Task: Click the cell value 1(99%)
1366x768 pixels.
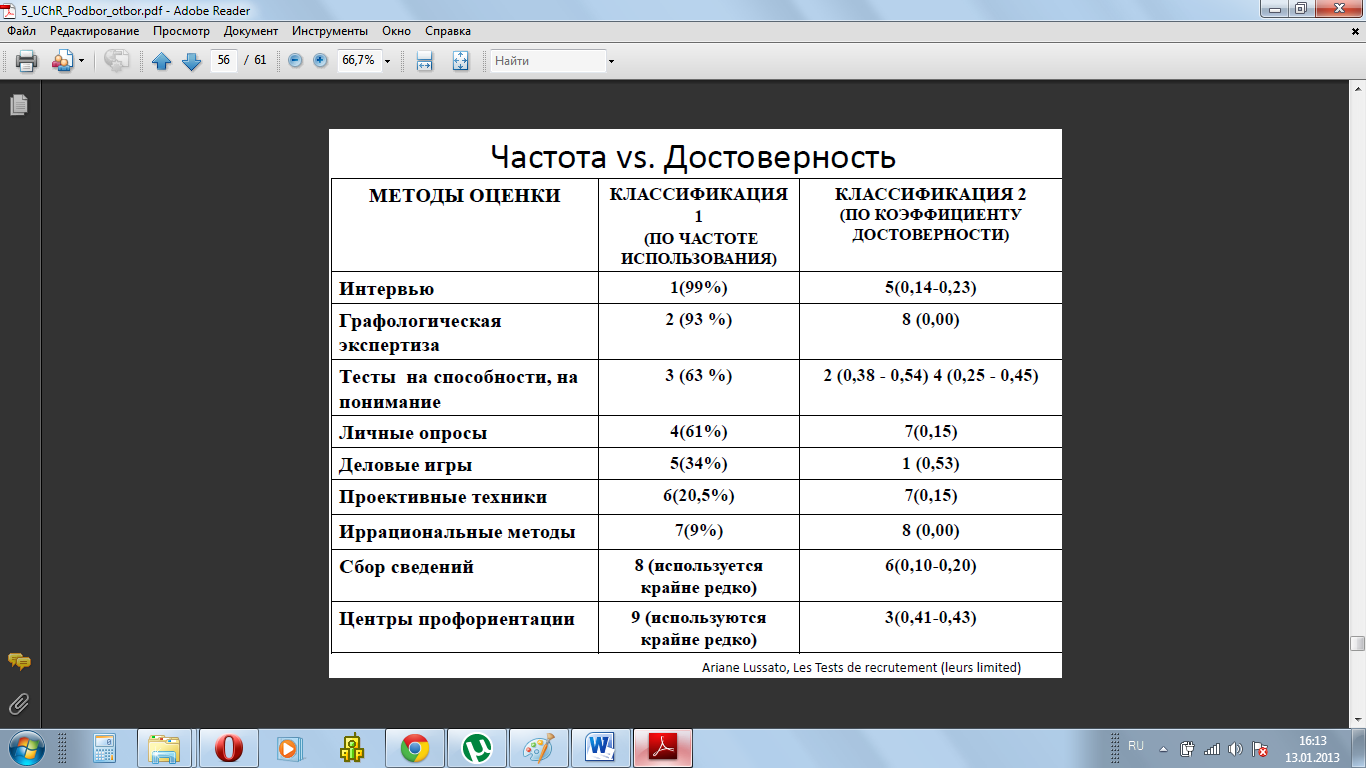Action: 698,288
